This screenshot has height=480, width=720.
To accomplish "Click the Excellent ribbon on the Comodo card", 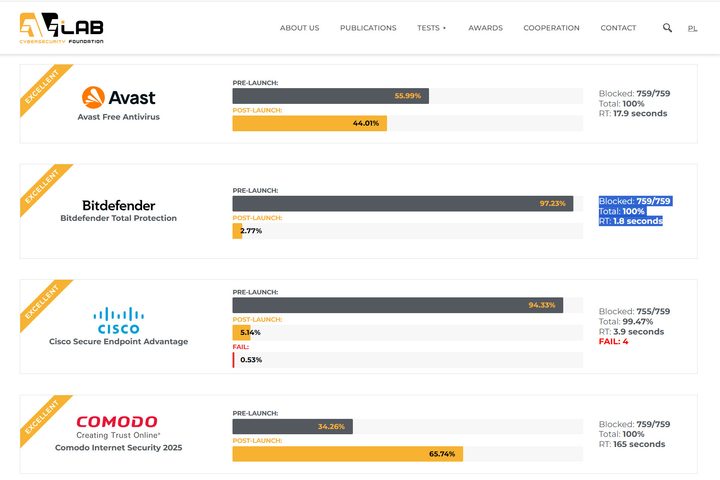I will click(x=42, y=417).
